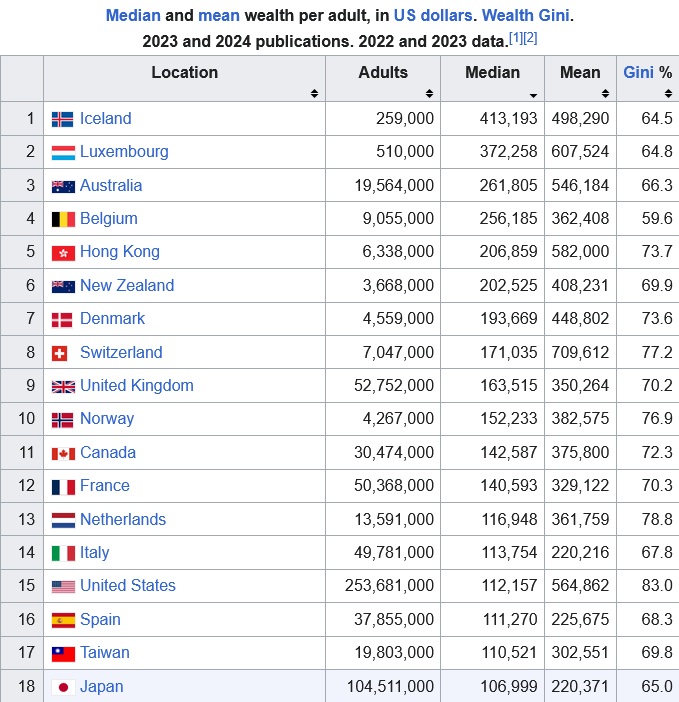Viewport: 679px width, 702px height.
Task: Select Belgium Gini value 59.6
Action: coord(657,218)
